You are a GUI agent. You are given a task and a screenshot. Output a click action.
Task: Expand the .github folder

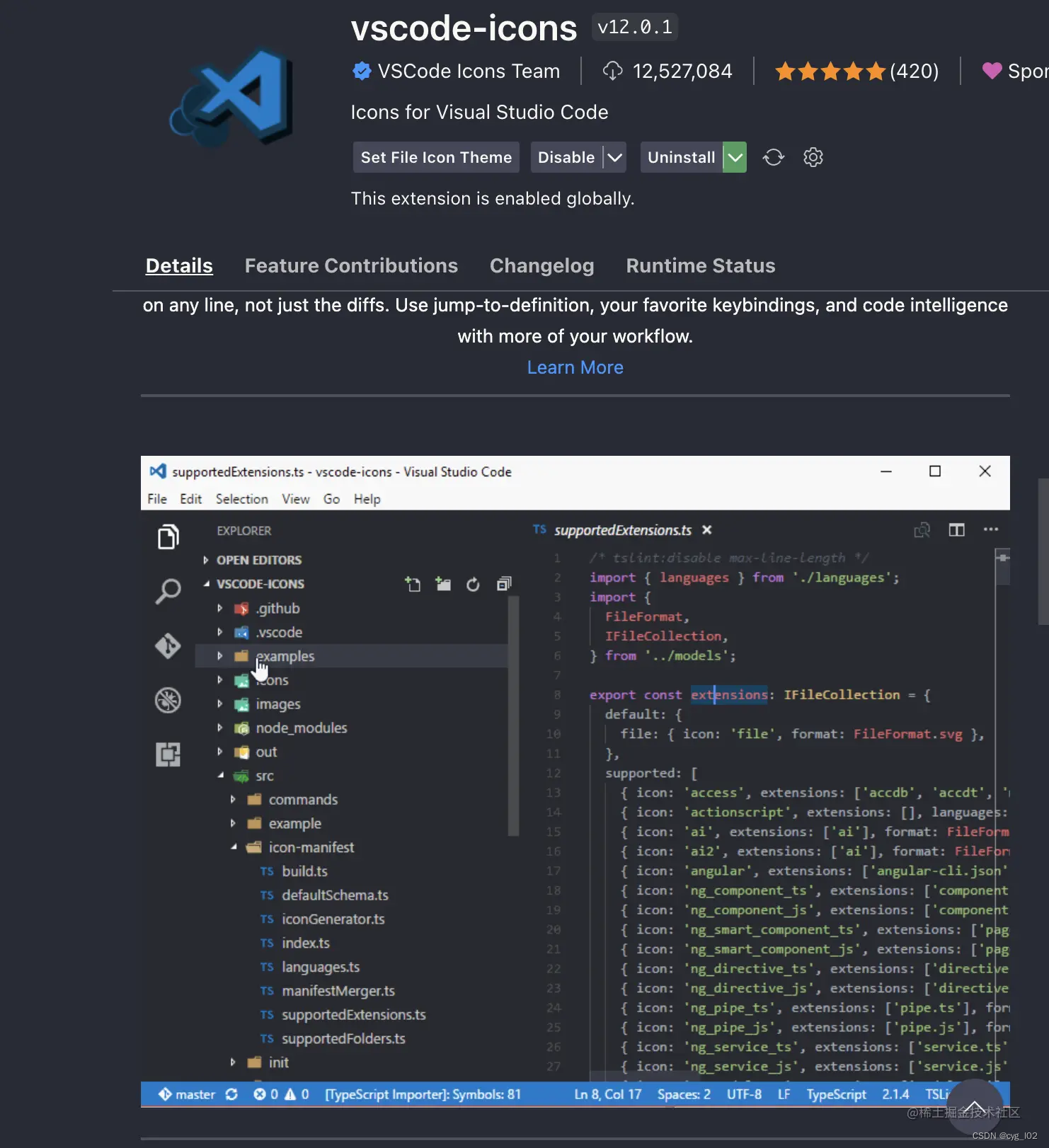click(x=219, y=608)
